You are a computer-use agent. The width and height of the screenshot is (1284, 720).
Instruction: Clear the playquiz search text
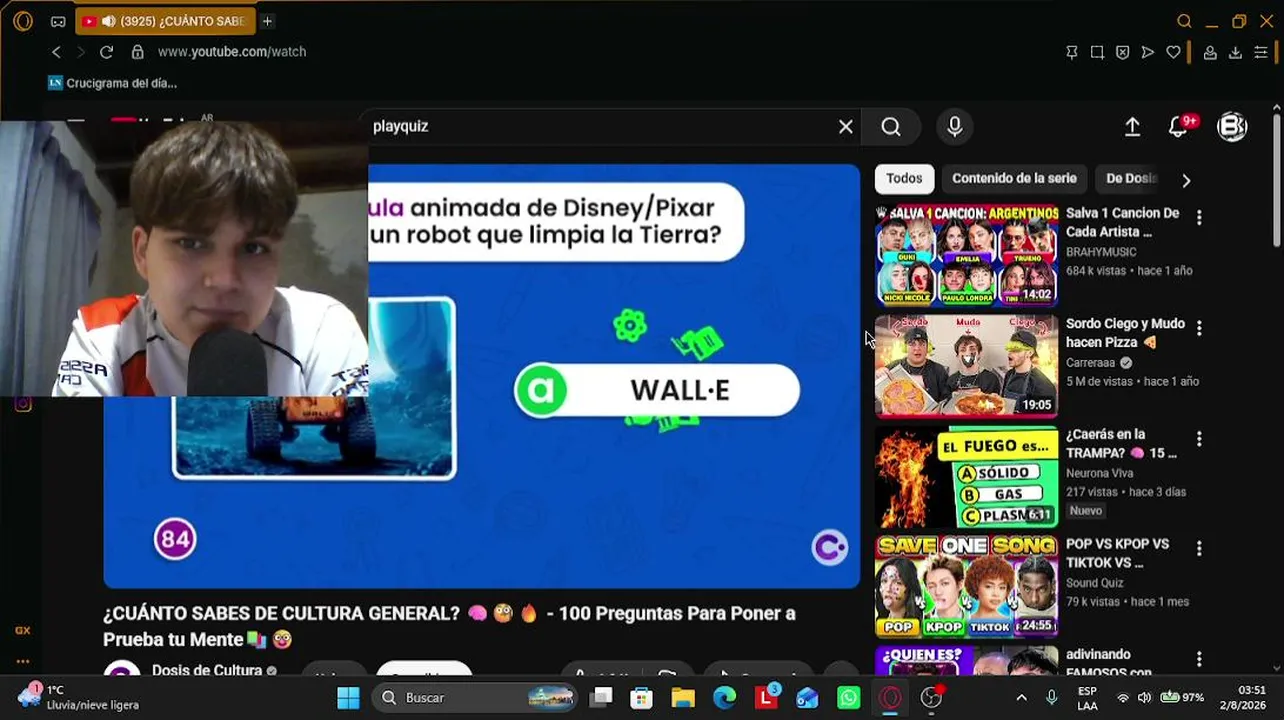(x=846, y=126)
